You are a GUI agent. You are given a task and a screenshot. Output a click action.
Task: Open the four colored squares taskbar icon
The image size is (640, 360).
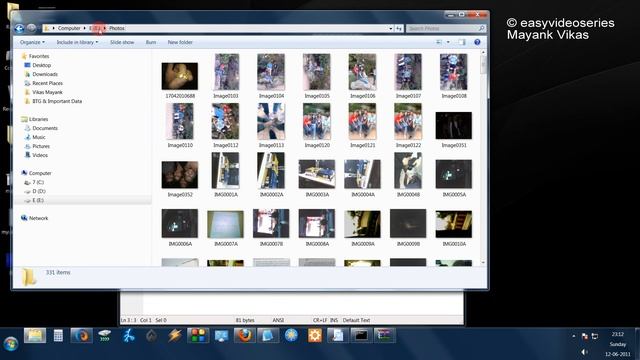(x=198, y=336)
